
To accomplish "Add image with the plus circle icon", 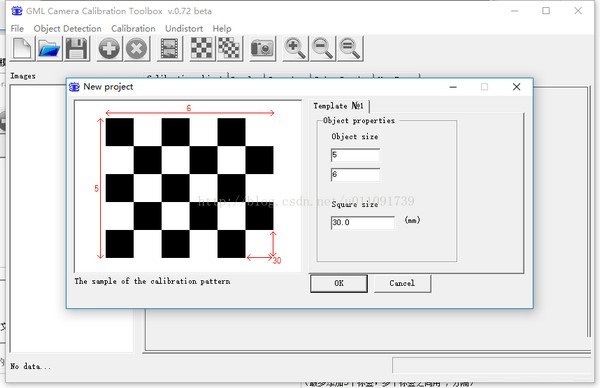I will [x=109, y=49].
